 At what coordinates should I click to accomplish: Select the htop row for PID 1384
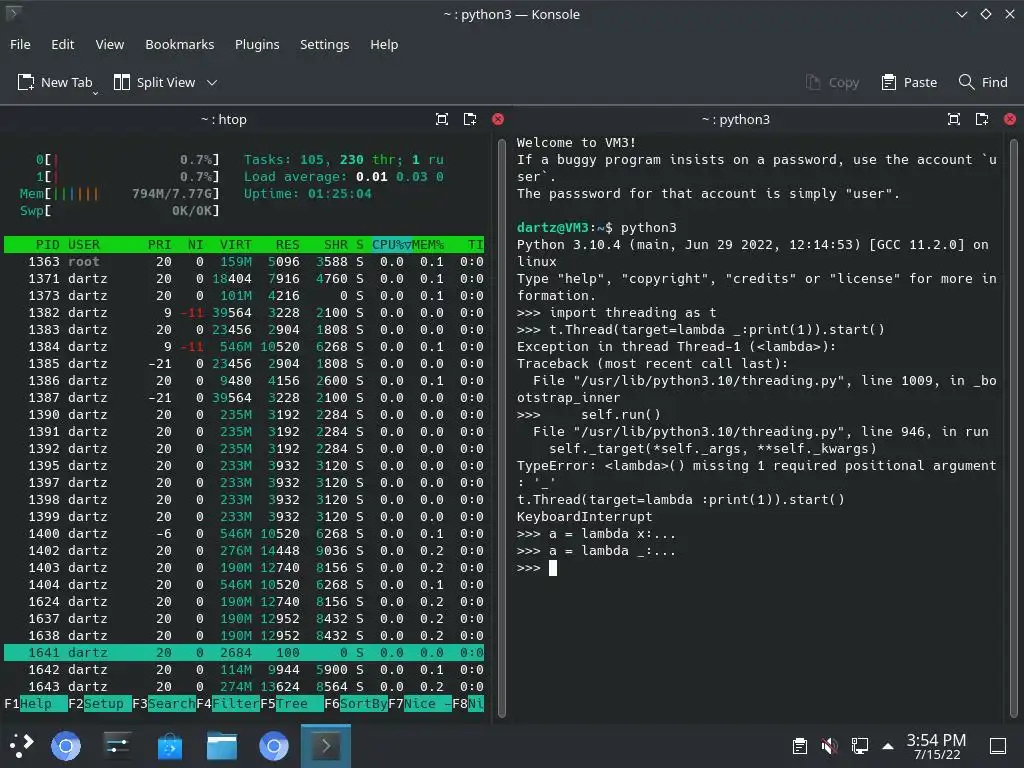pyautogui.click(x=244, y=346)
